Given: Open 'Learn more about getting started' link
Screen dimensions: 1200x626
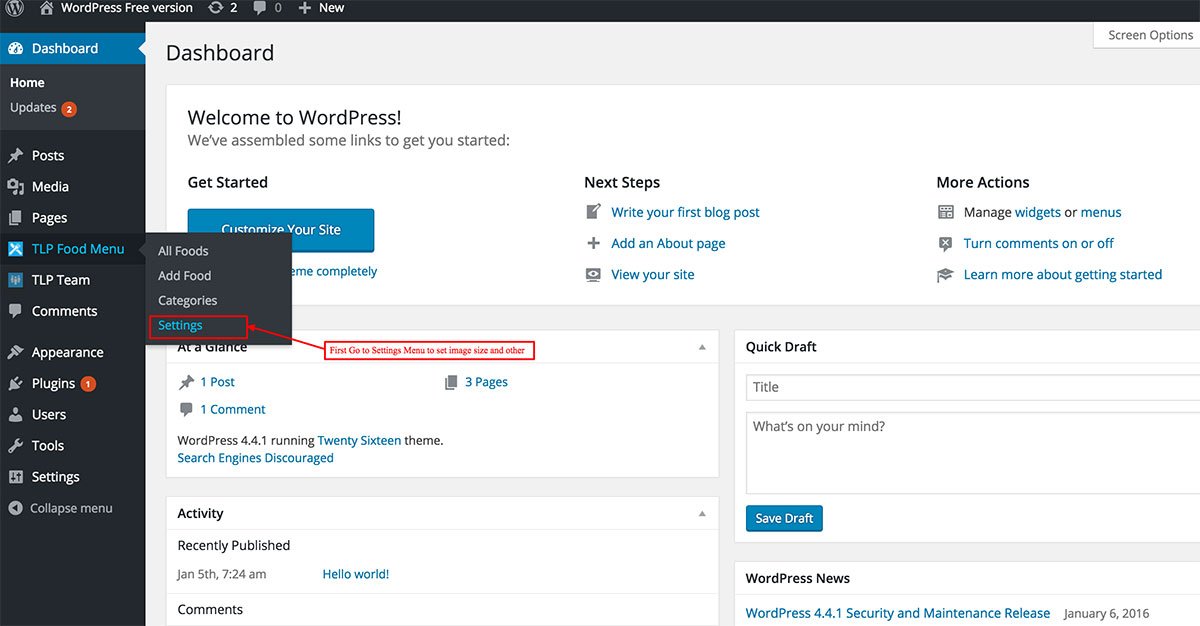Looking at the screenshot, I should click(x=1062, y=274).
